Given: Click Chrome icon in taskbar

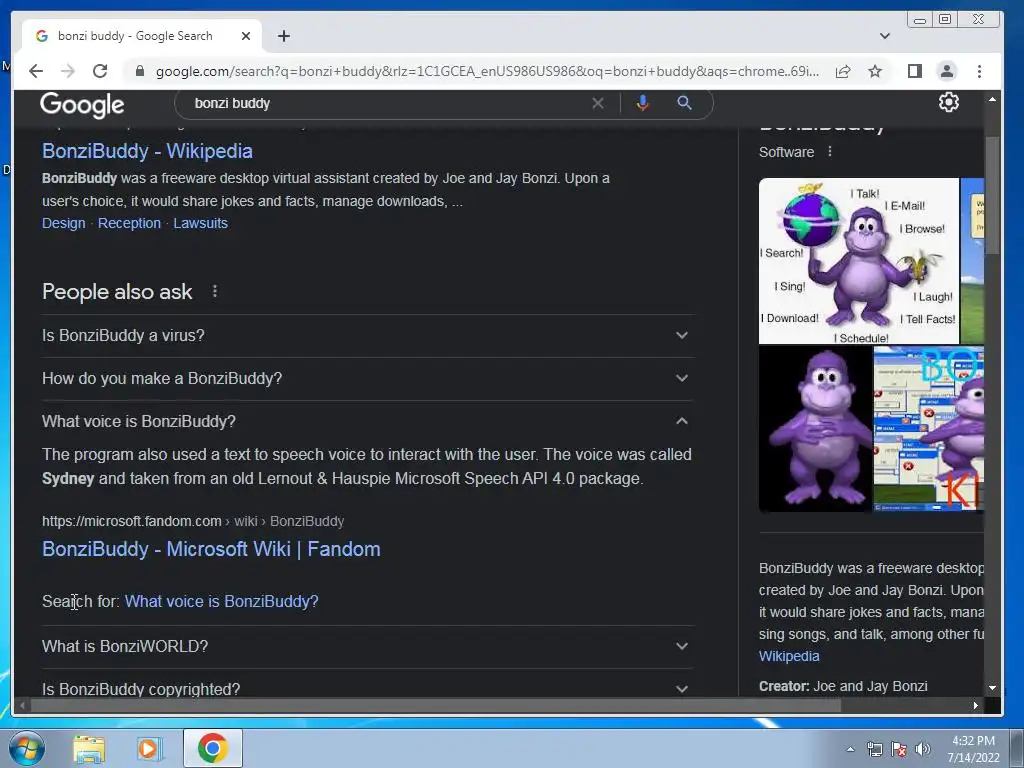Looking at the screenshot, I should [212, 748].
